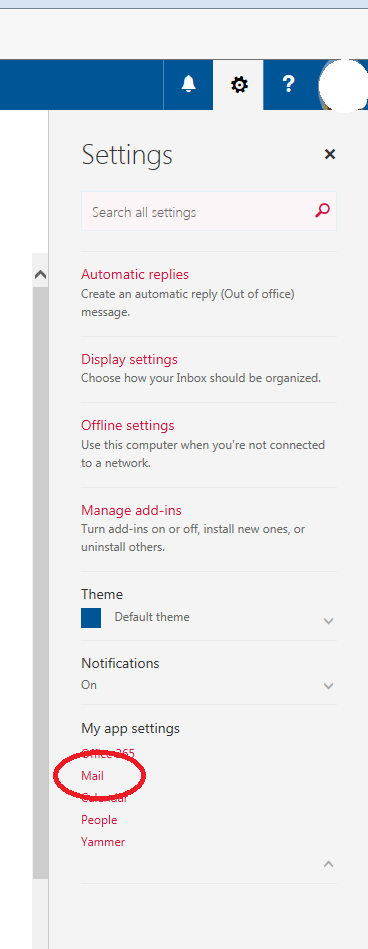The image size is (368, 949).
Task: Click the Notifications On value
Action: point(89,685)
